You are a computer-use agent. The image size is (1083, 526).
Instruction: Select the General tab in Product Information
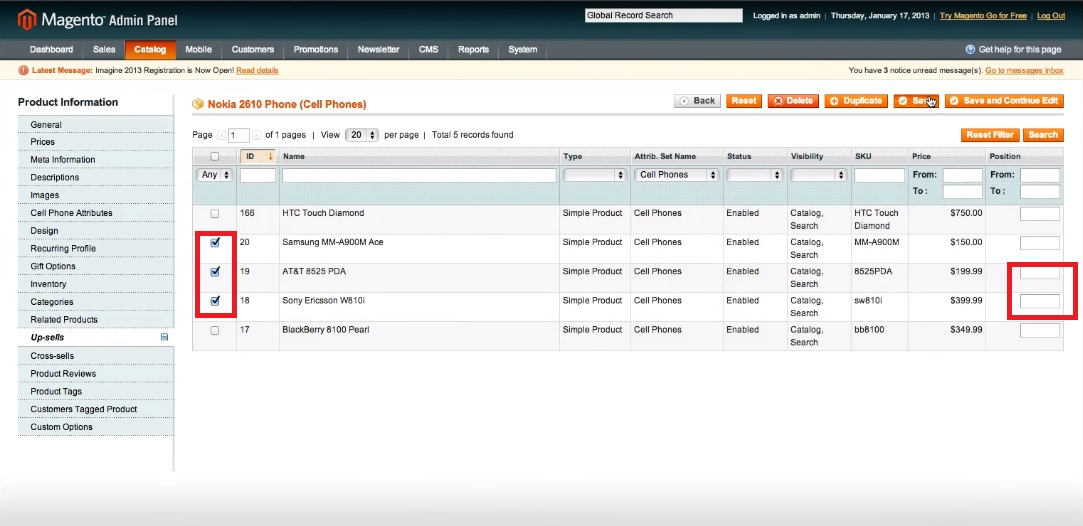[96, 125]
